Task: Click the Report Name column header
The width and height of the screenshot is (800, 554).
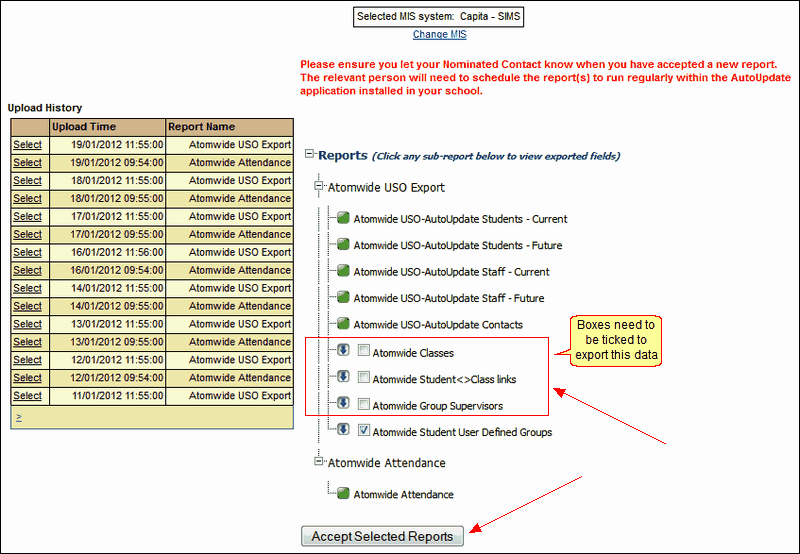Action: click(x=230, y=127)
